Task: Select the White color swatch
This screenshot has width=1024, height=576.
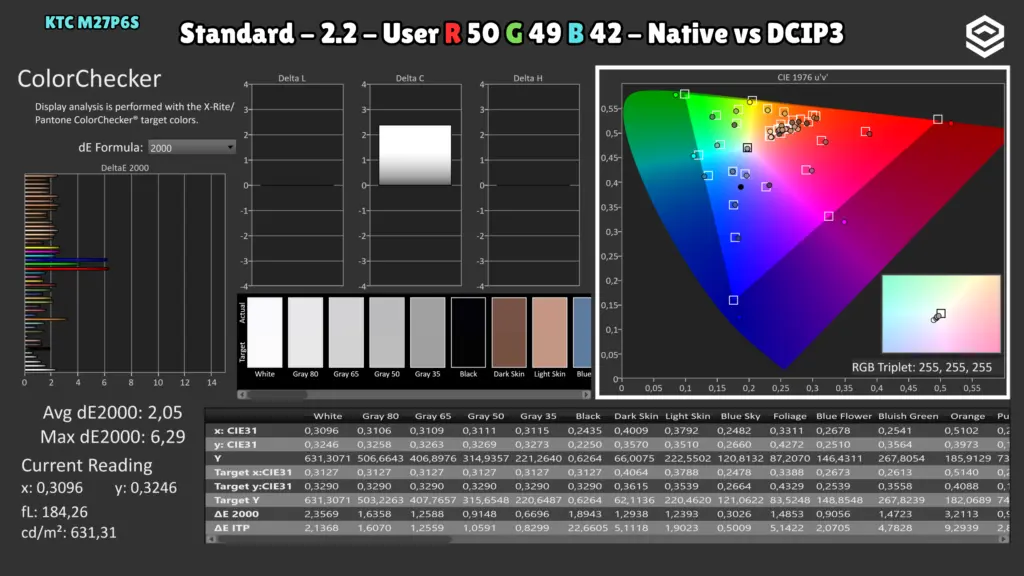Action: 264,332
